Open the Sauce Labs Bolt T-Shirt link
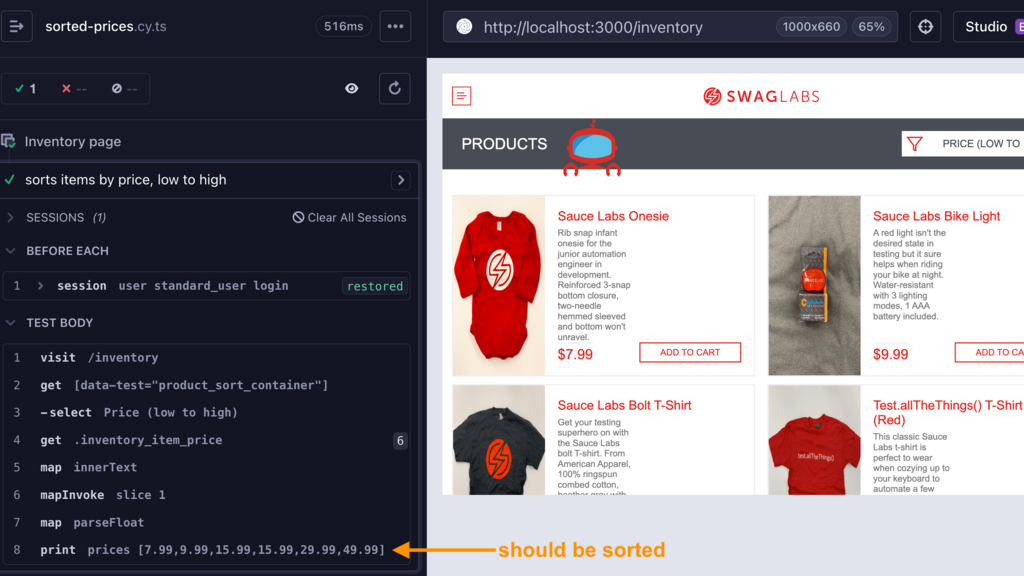The width and height of the screenshot is (1024, 576). click(x=624, y=405)
